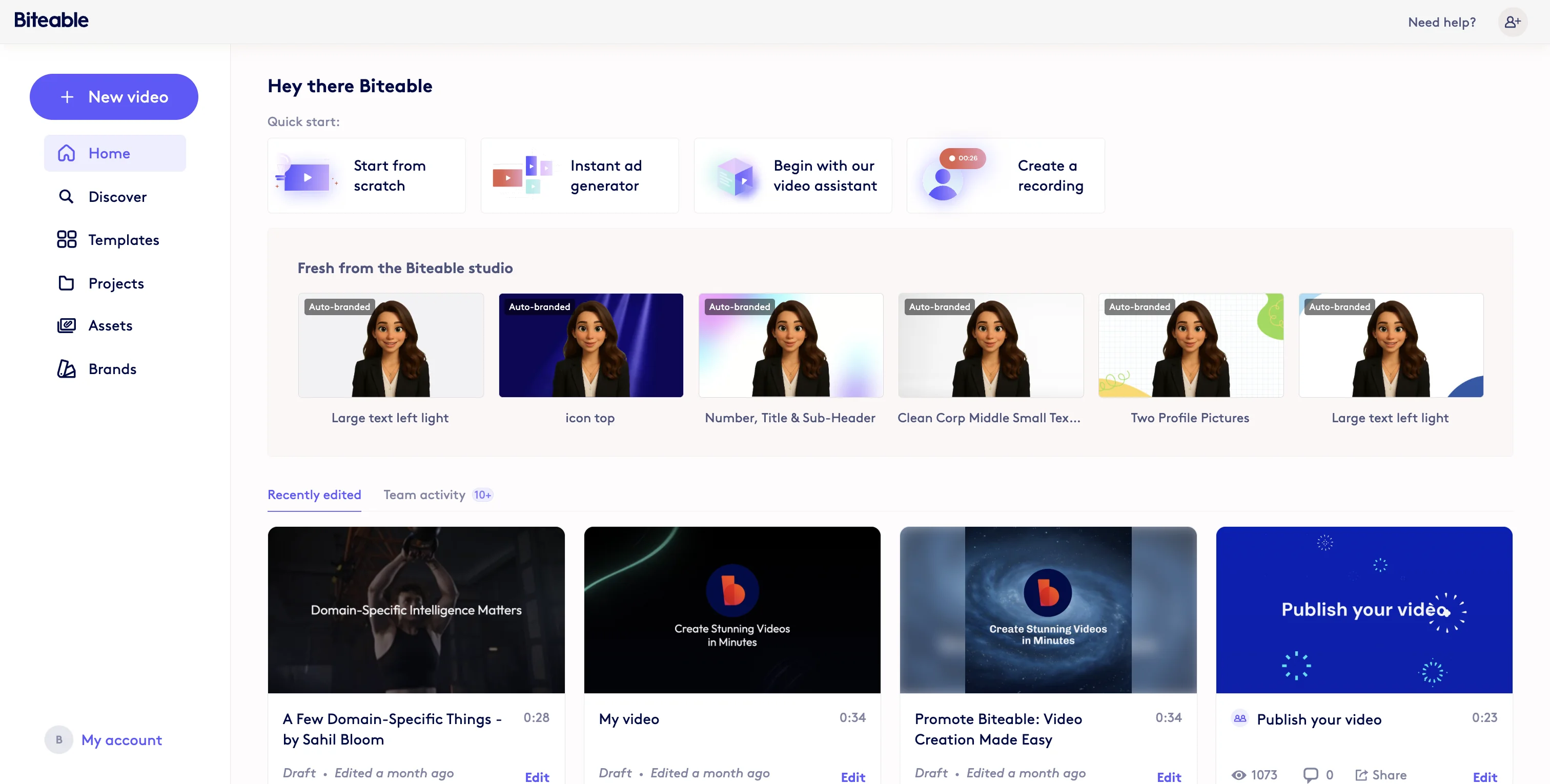Image resolution: width=1550 pixels, height=784 pixels.
Task: Click the New video button
Action: pos(114,96)
